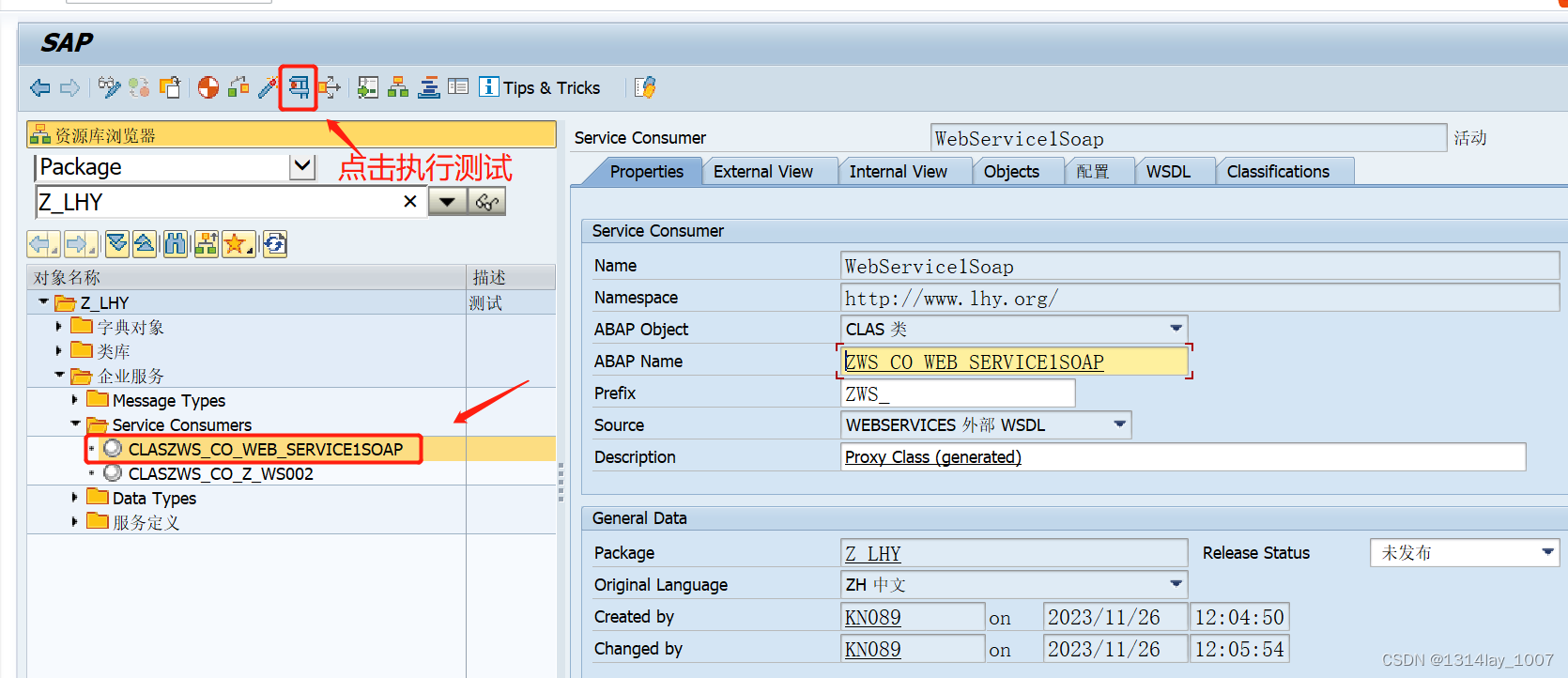
Task: Click the binoculars Find icon
Action: click(176, 245)
